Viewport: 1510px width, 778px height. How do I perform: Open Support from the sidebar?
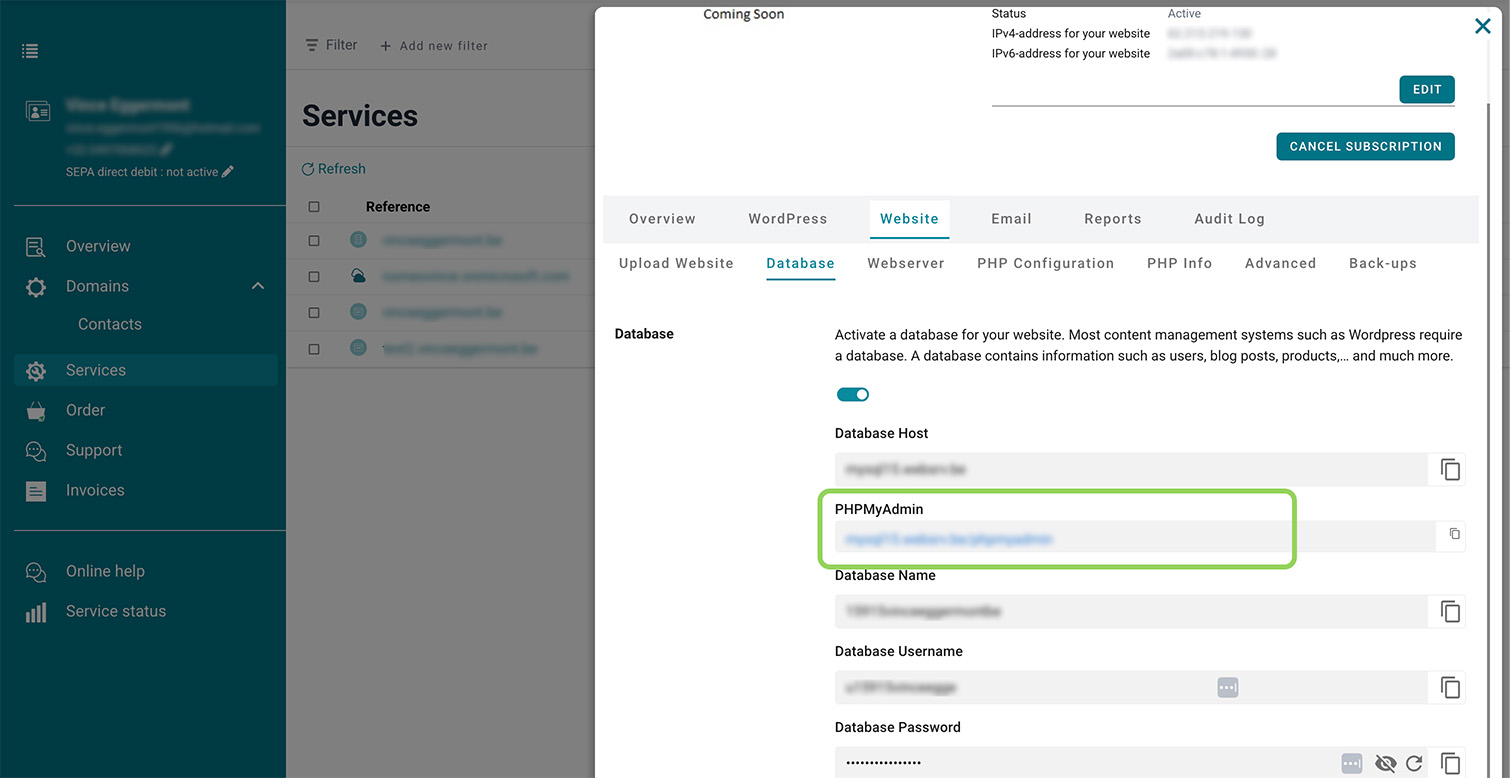[x=94, y=450]
